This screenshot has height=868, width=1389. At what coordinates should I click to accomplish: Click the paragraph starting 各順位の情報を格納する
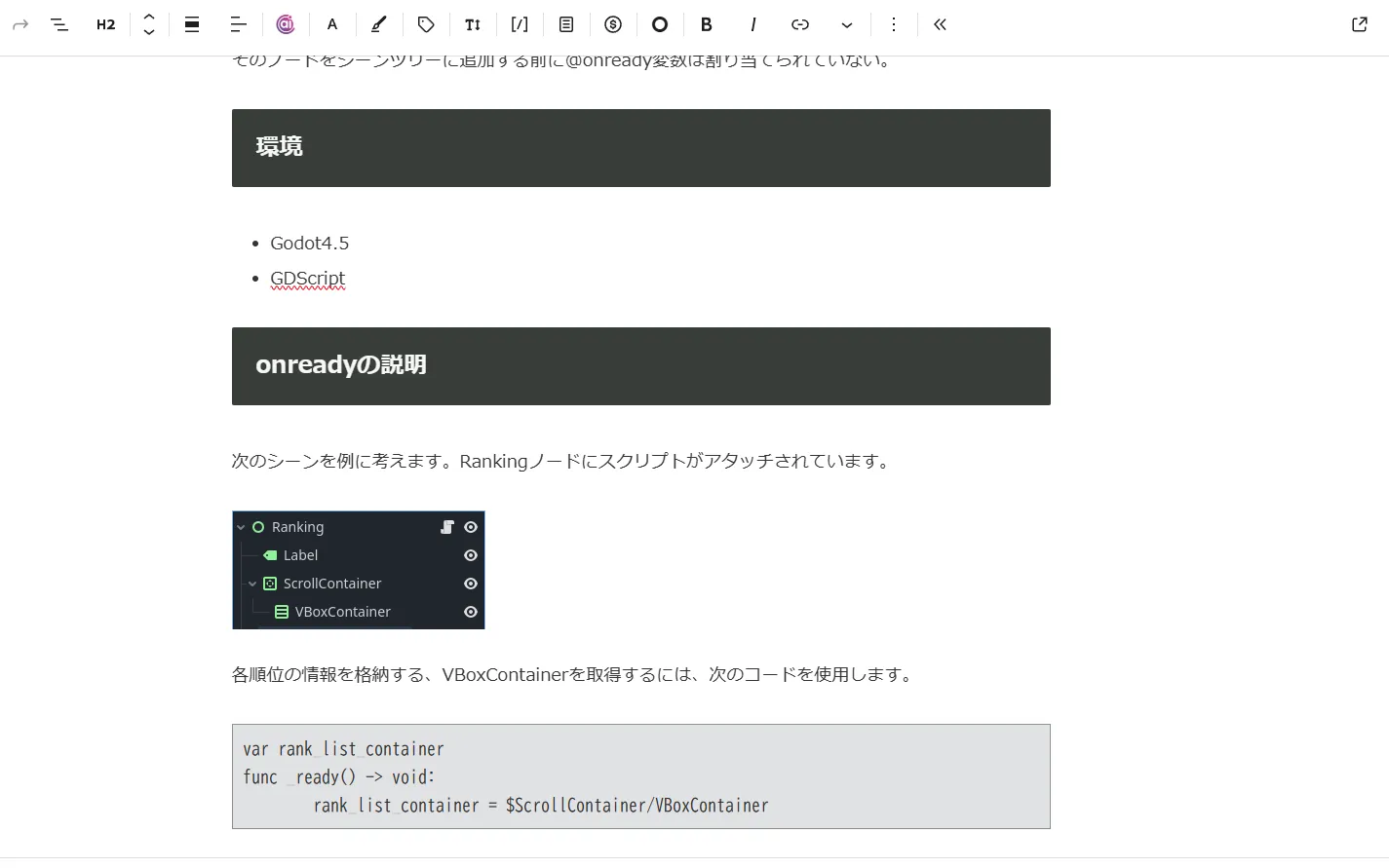575,674
